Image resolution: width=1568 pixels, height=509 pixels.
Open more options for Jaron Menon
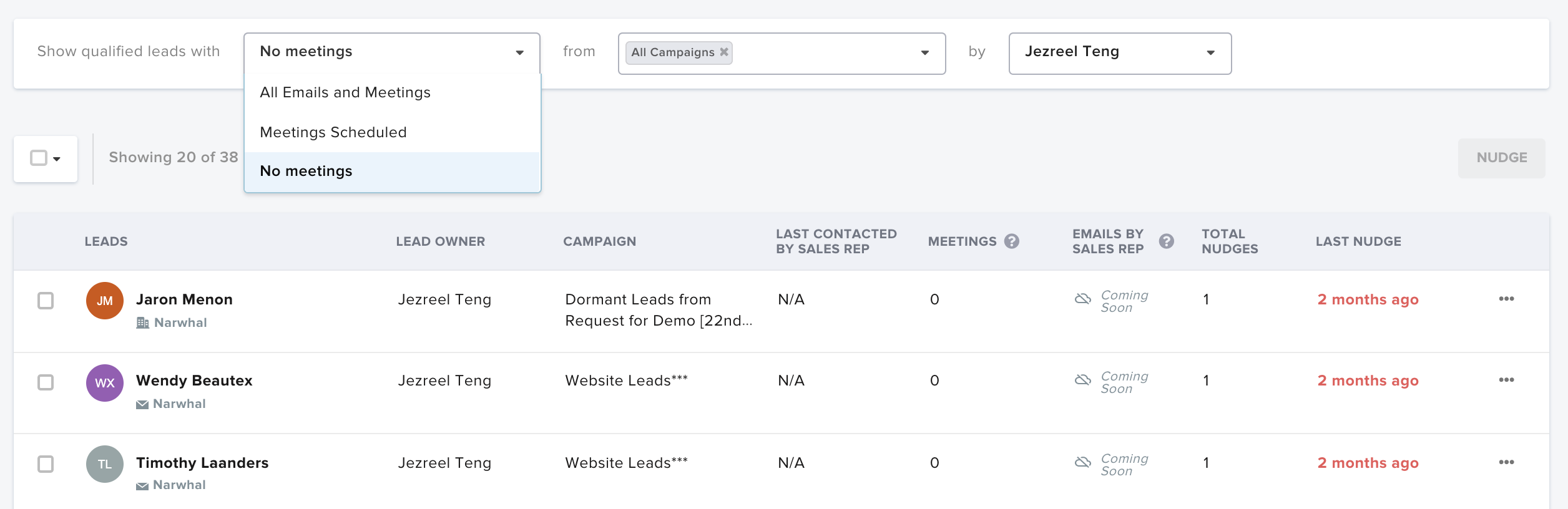[1506, 299]
